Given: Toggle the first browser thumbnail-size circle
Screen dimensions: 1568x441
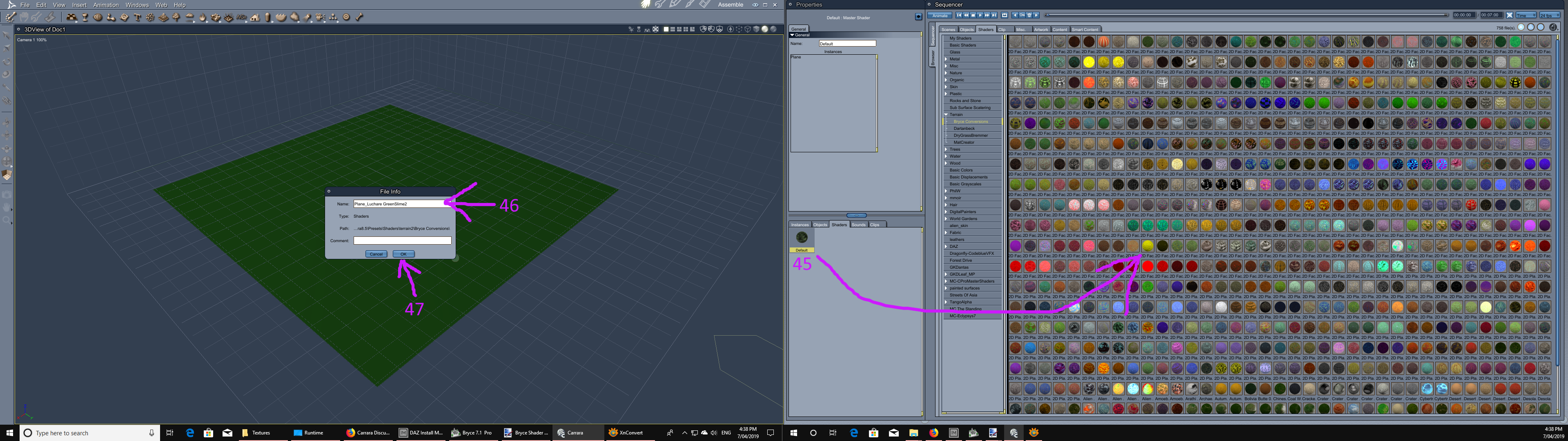Looking at the screenshot, I should 1521,27.
